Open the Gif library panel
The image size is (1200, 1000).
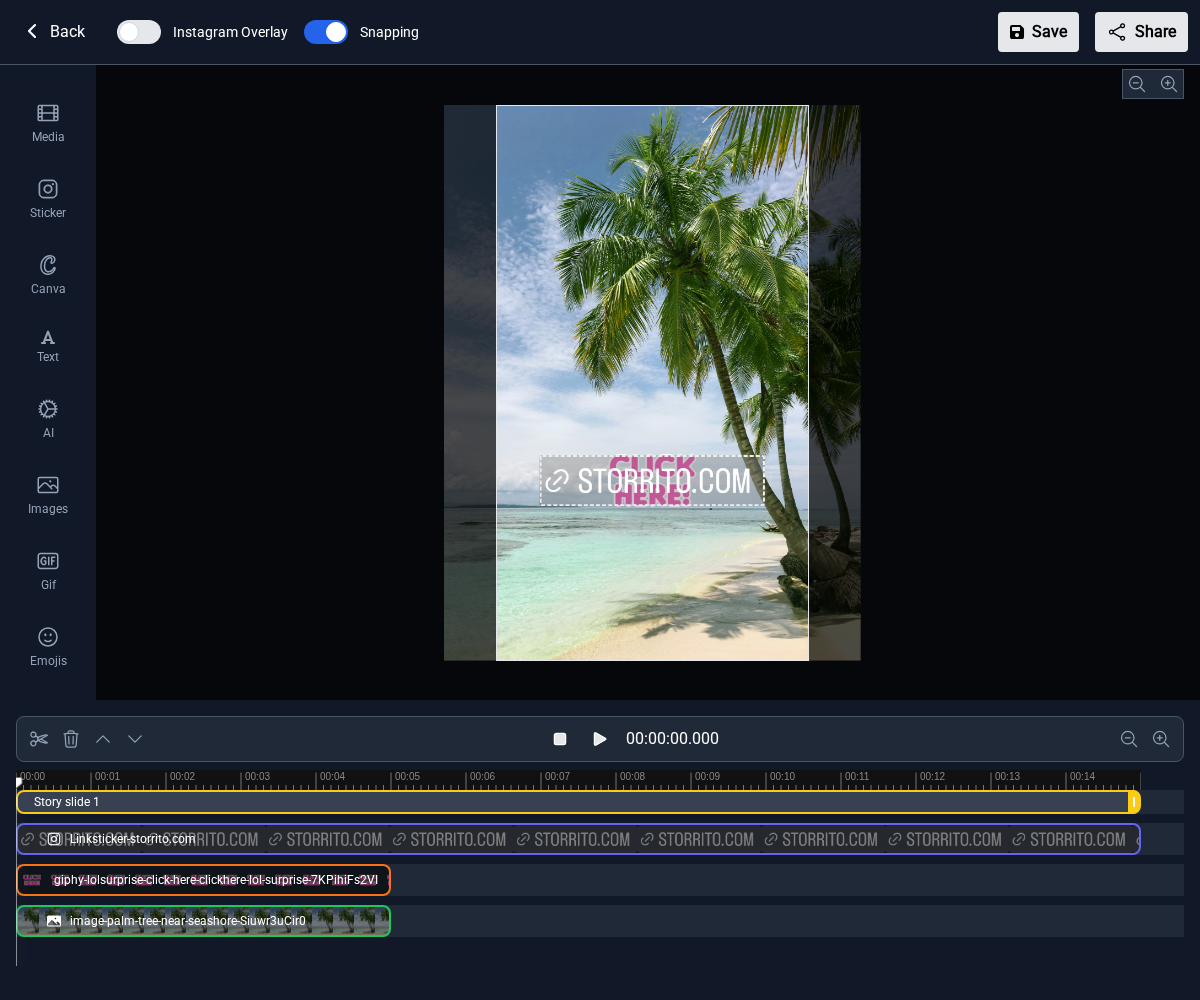pos(48,571)
